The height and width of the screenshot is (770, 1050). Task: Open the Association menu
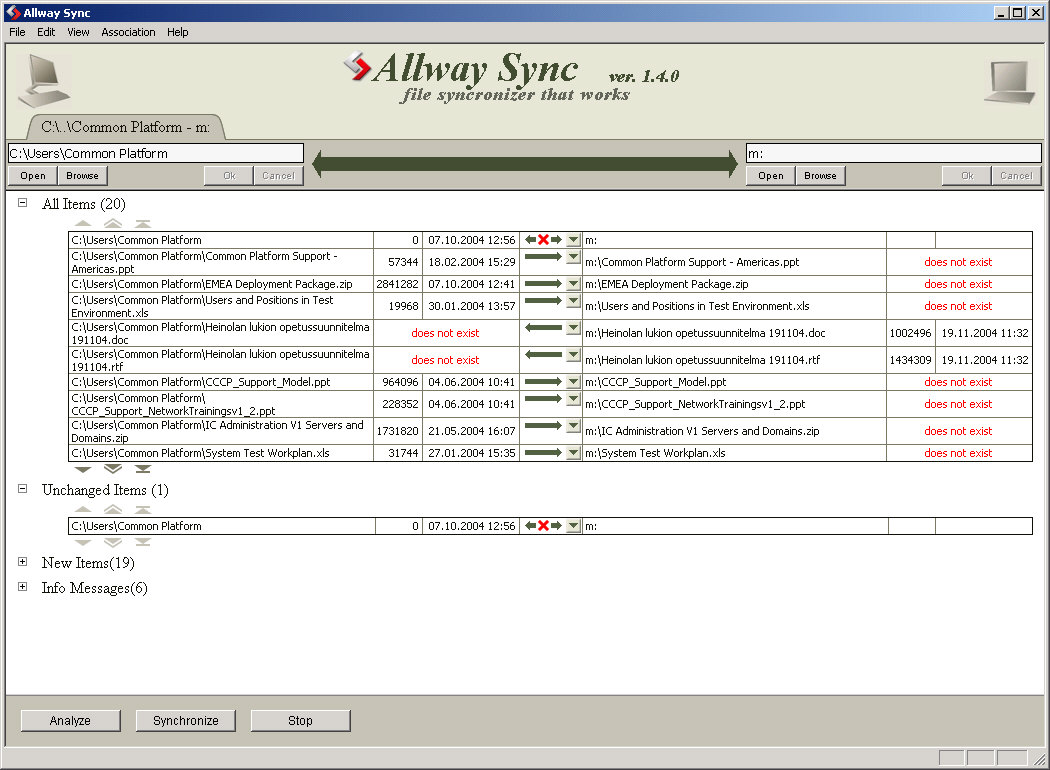pyautogui.click(x=129, y=32)
